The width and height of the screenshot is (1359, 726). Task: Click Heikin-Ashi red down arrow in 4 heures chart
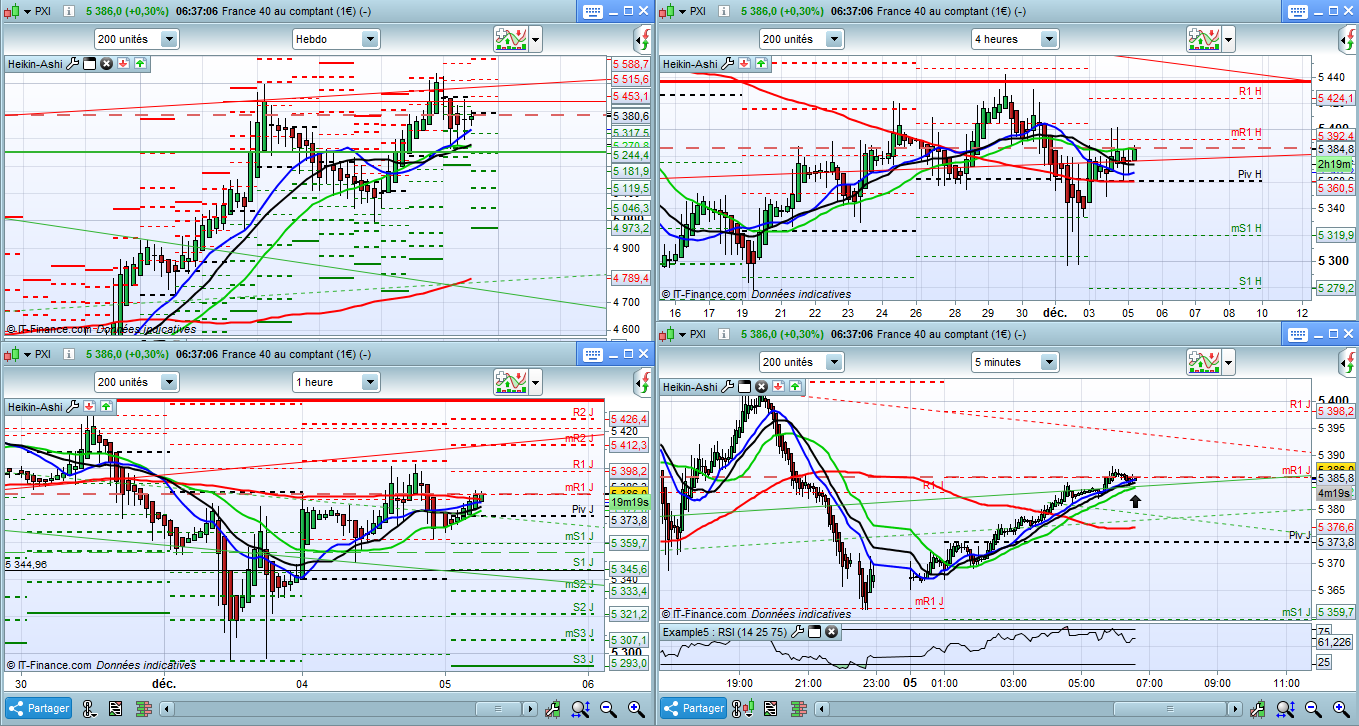coord(745,64)
